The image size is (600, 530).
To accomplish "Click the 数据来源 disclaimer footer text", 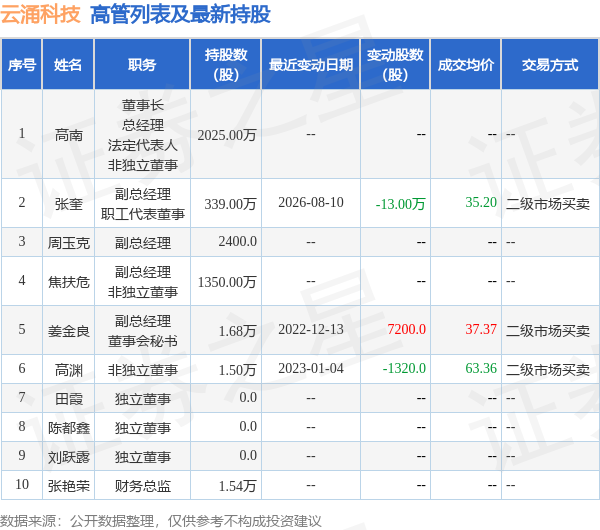I will [x=161, y=521].
